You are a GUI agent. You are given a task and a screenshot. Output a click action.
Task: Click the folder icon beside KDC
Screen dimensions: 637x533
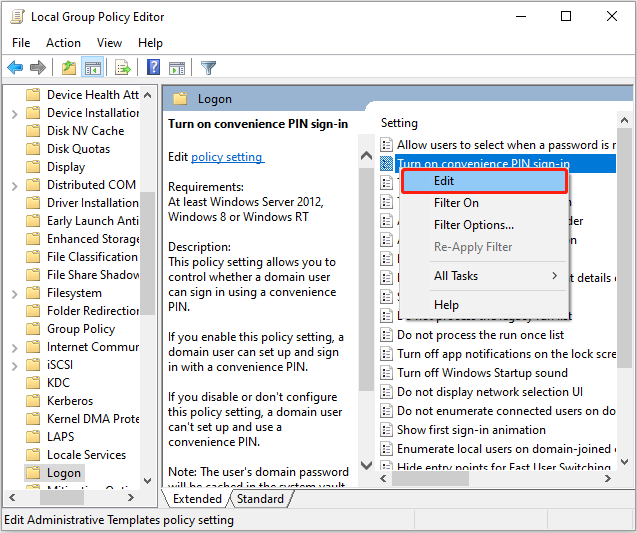33,382
